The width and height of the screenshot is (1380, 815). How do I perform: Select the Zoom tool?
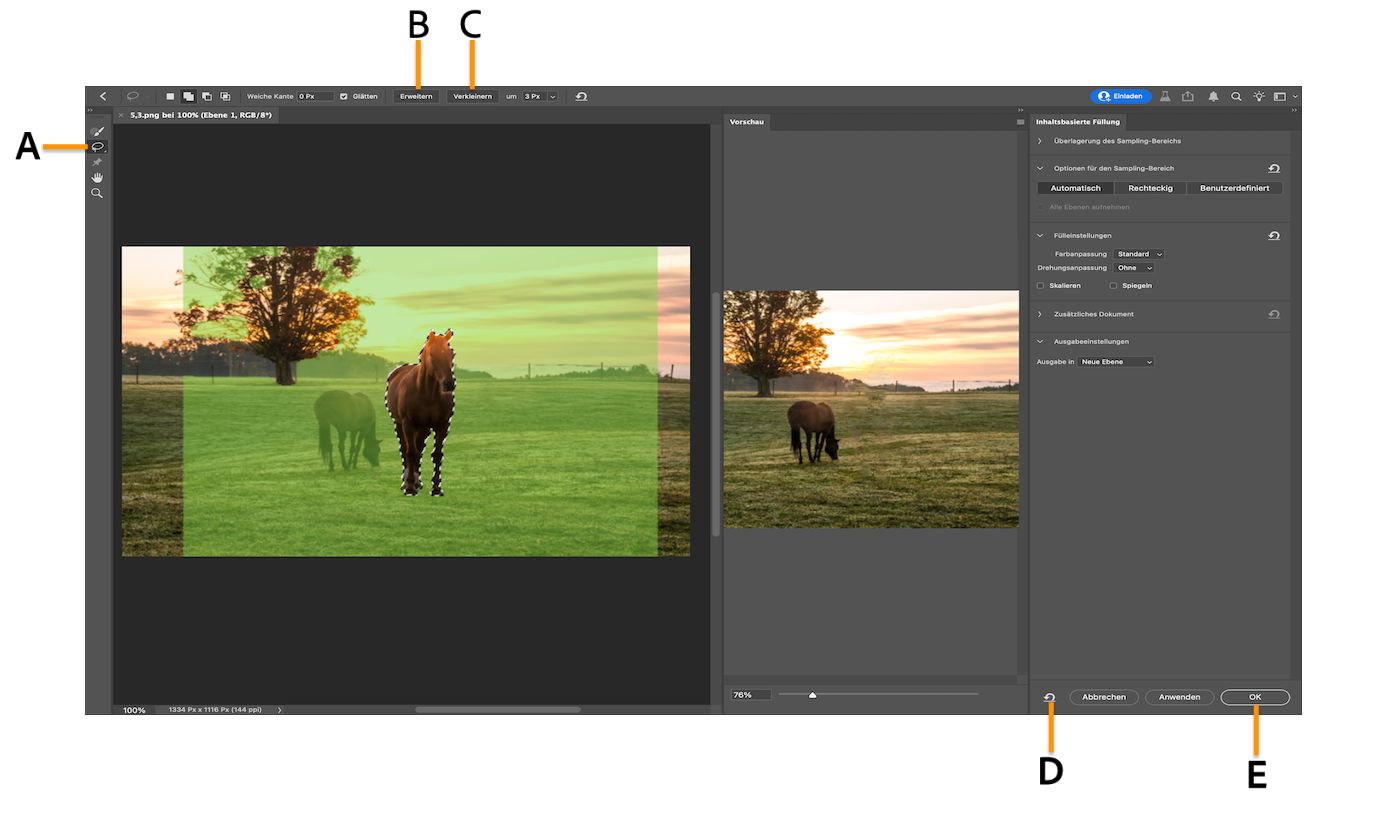[x=97, y=192]
